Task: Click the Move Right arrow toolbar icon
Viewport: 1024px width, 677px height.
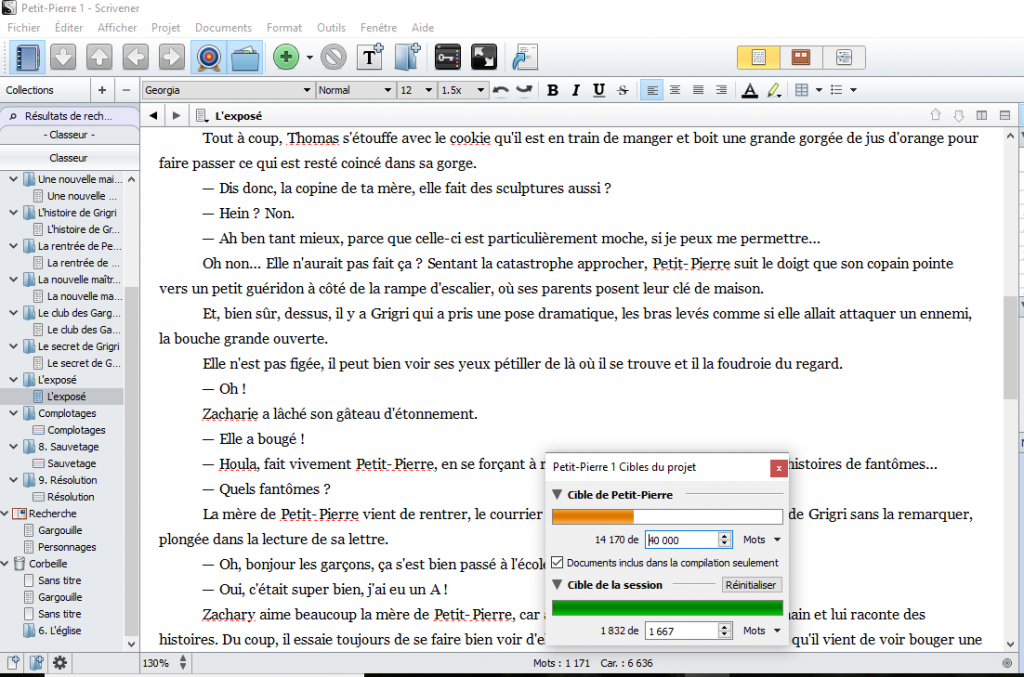Action: point(172,57)
